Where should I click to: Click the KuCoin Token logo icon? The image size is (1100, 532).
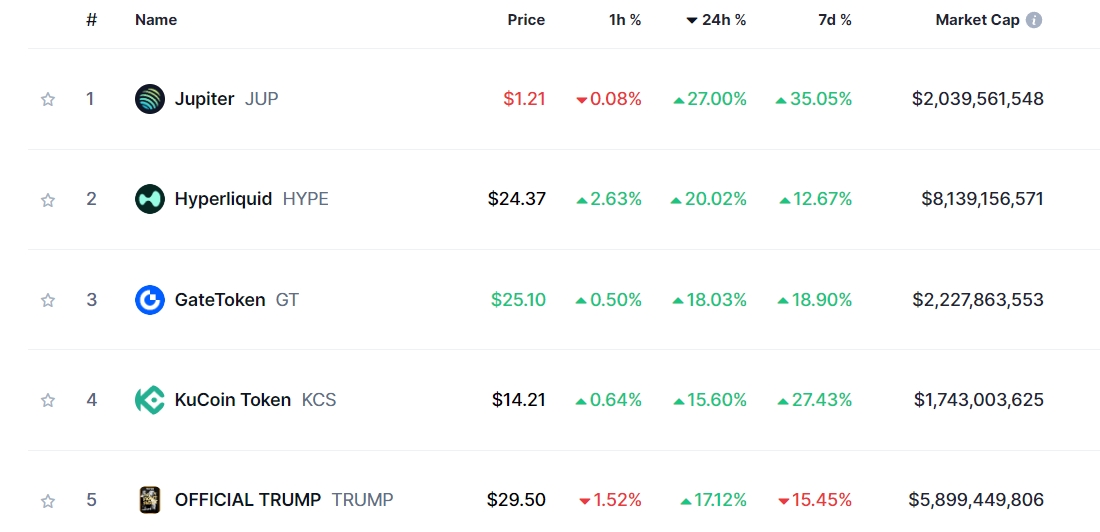(x=149, y=400)
